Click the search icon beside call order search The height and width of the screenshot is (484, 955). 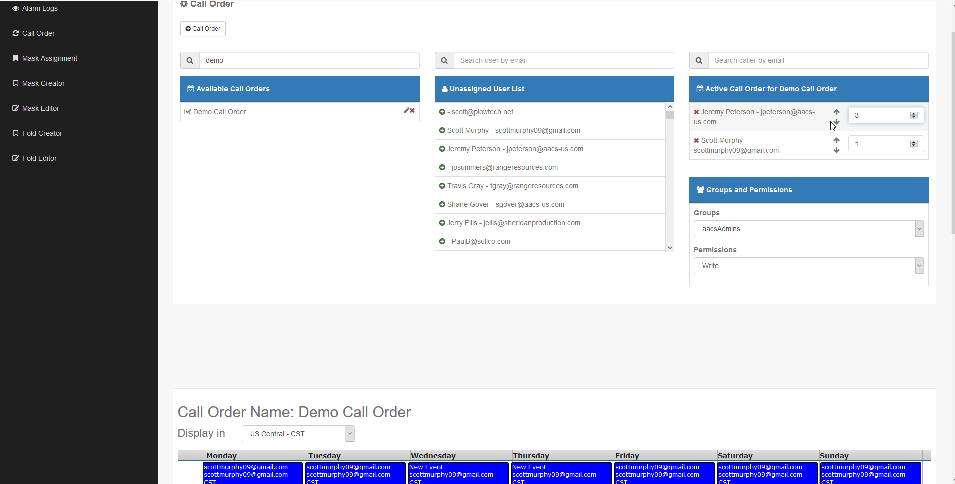tap(188, 60)
